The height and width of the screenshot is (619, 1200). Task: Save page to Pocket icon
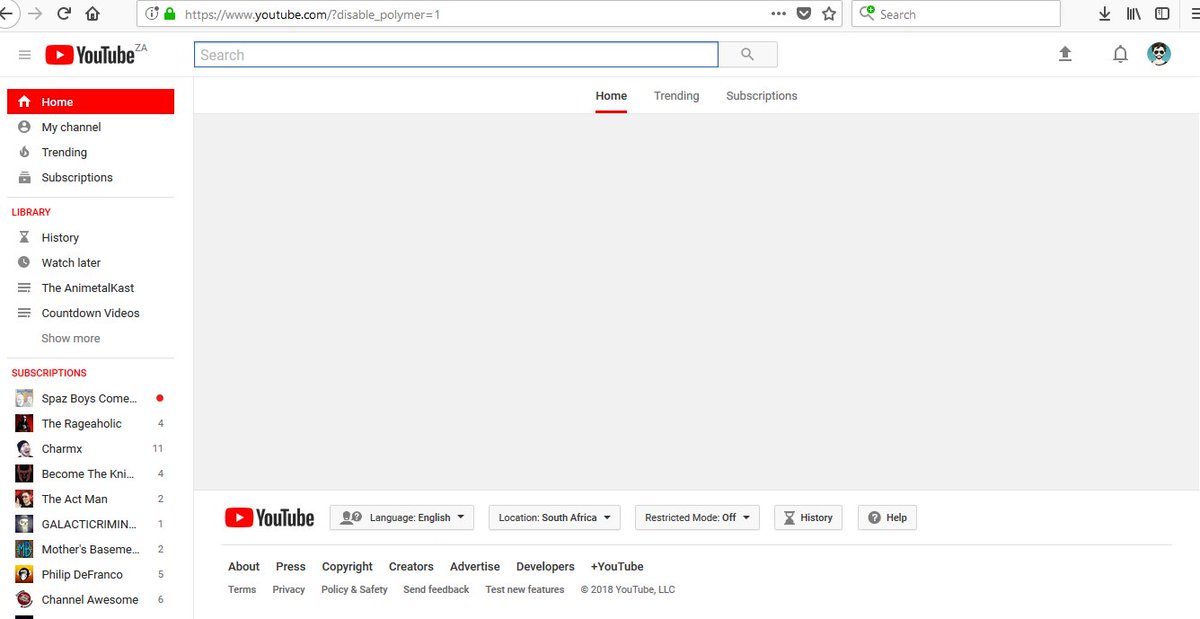pyautogui.click(x=804, y=14)
